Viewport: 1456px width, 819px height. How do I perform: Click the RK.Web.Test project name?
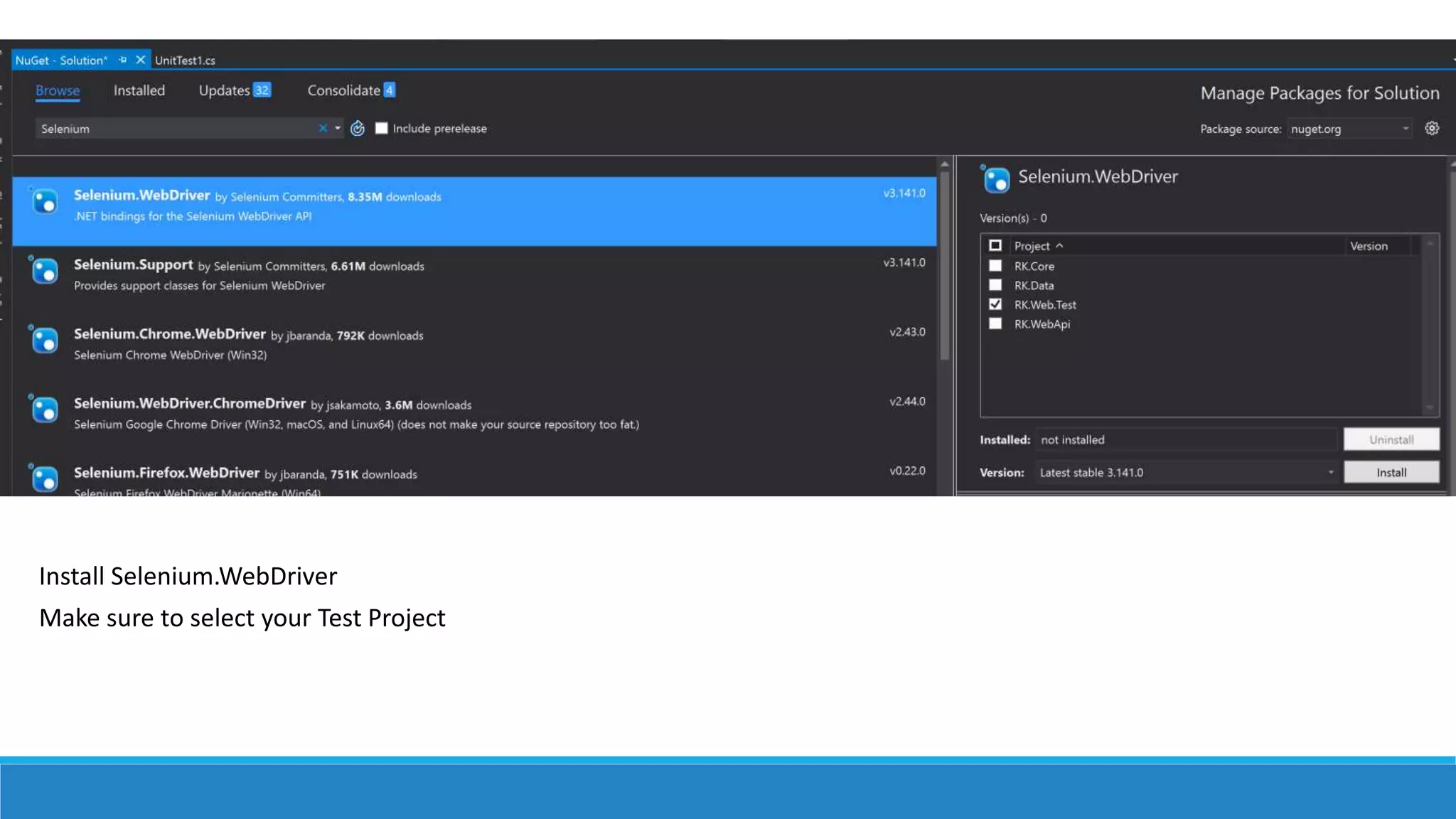[1045, 304]
